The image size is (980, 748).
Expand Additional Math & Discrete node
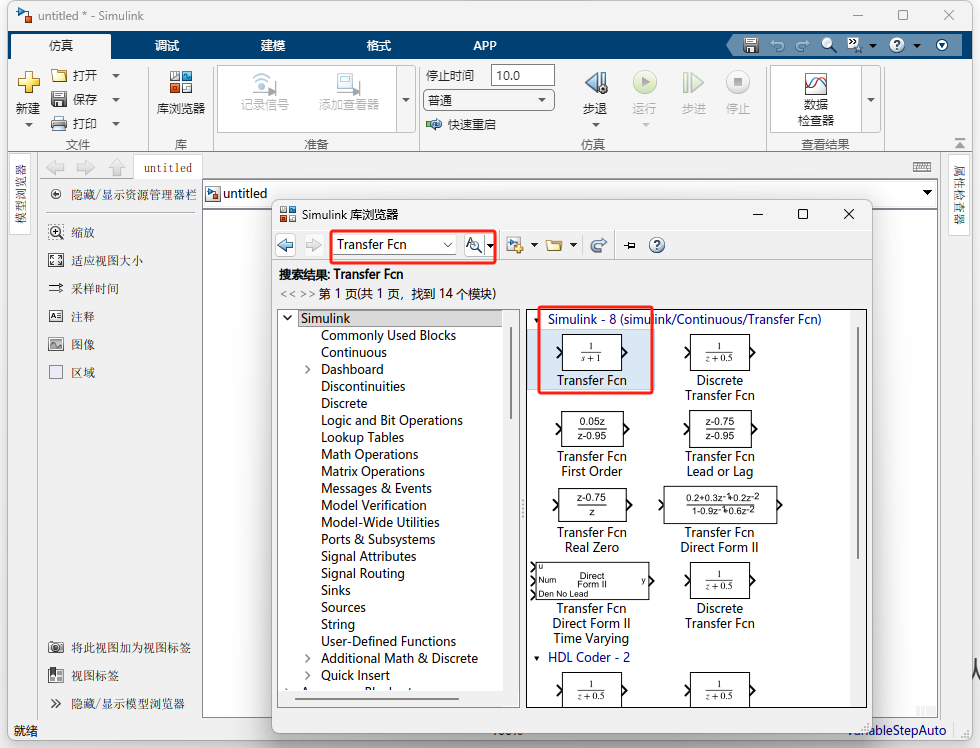(308, 658)
